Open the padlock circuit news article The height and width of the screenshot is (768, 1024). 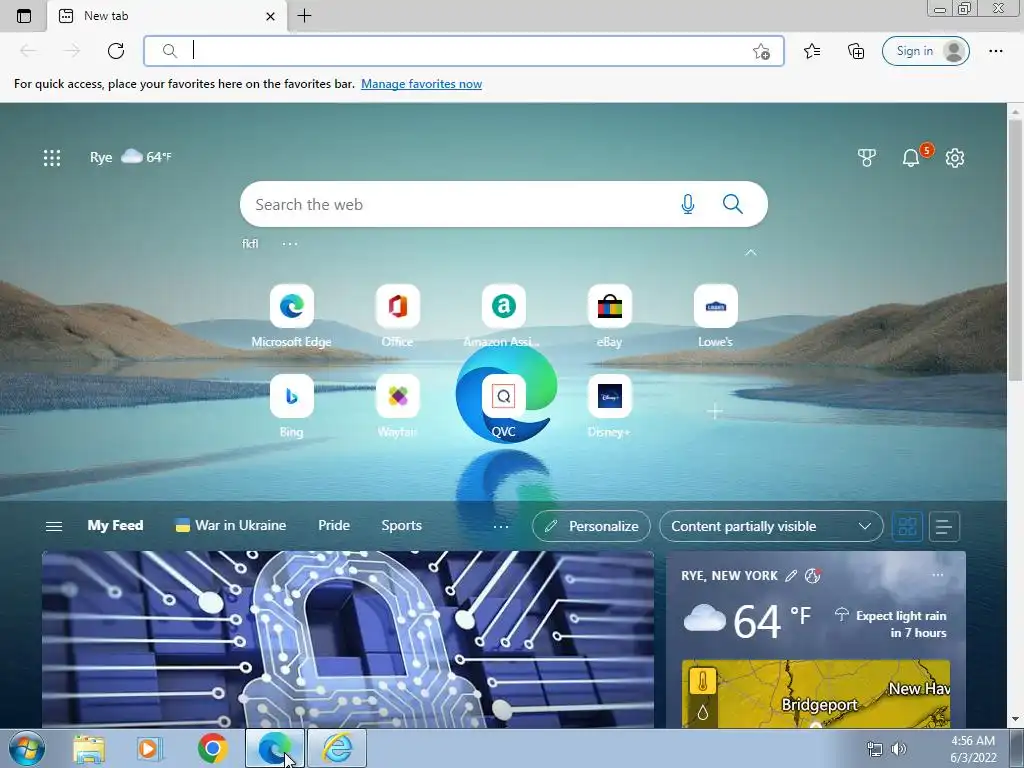(347, 640)
